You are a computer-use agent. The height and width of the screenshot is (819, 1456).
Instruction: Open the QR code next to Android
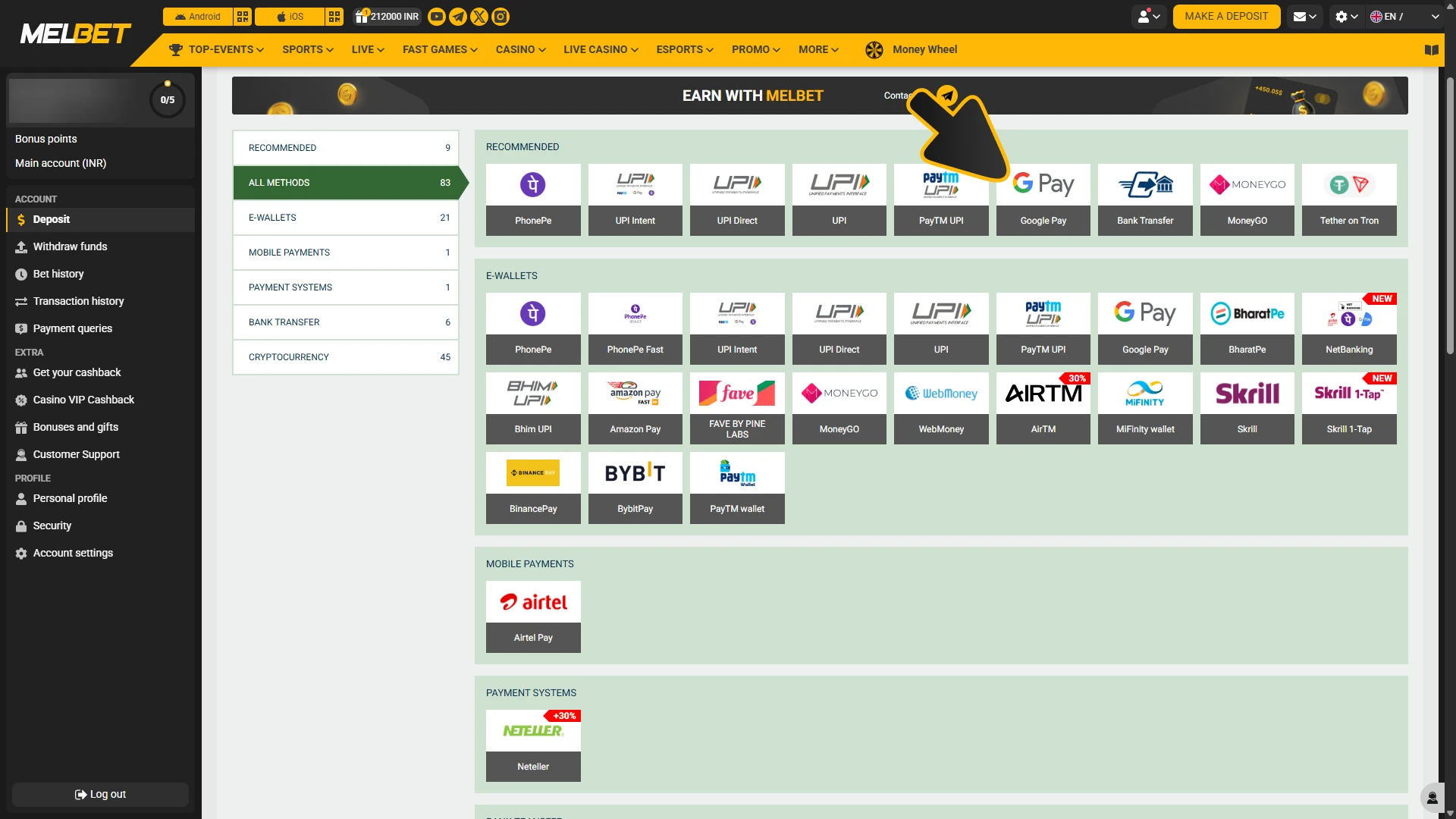[x=243, y=17]
